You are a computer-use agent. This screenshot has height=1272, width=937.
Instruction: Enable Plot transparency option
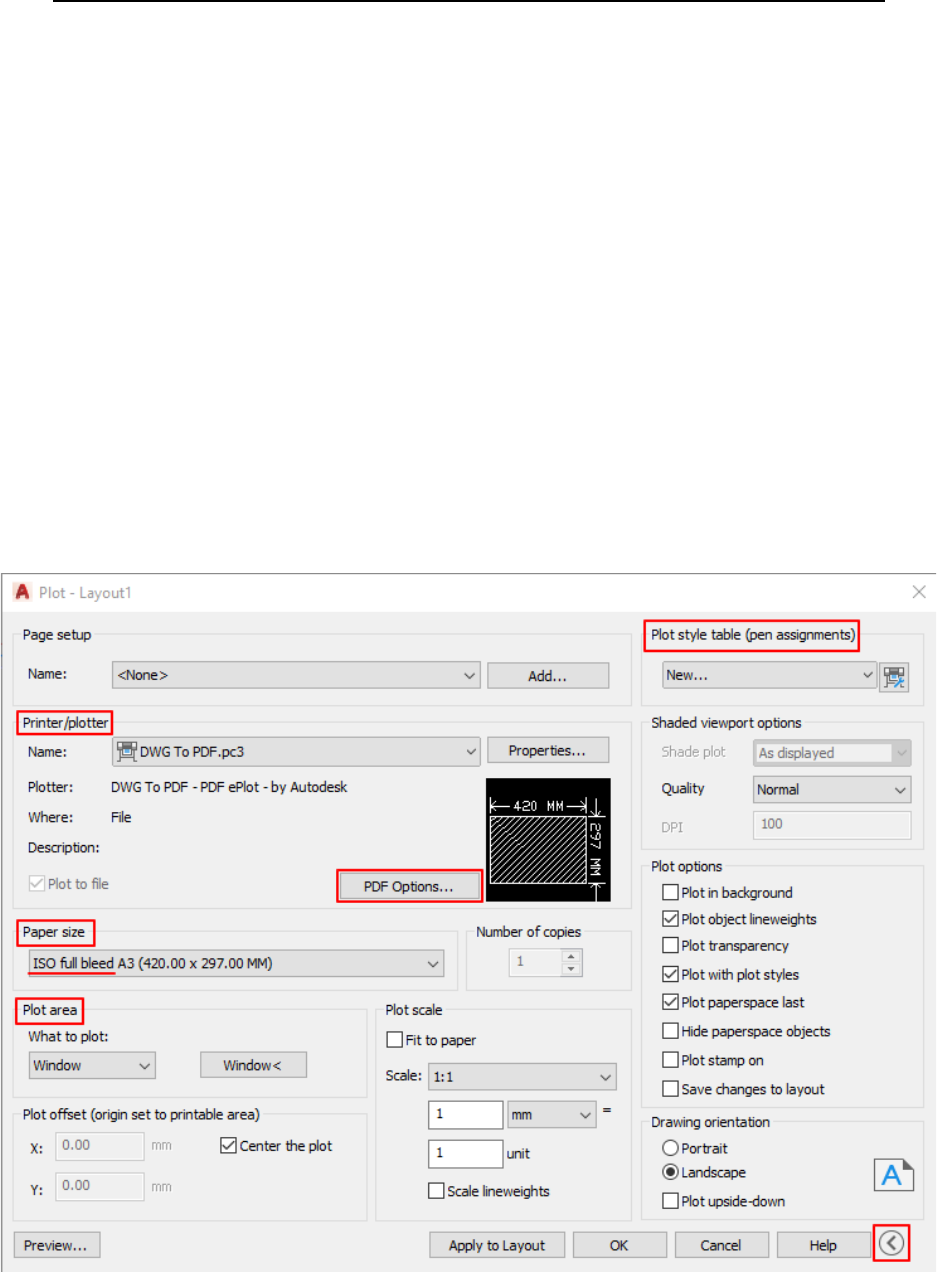coord(725,946)
